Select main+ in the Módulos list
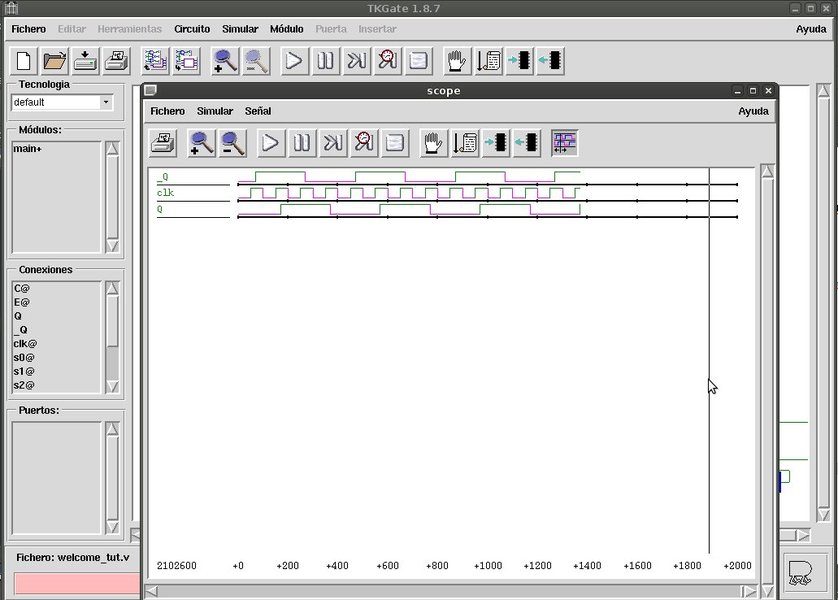 (27, 149)
